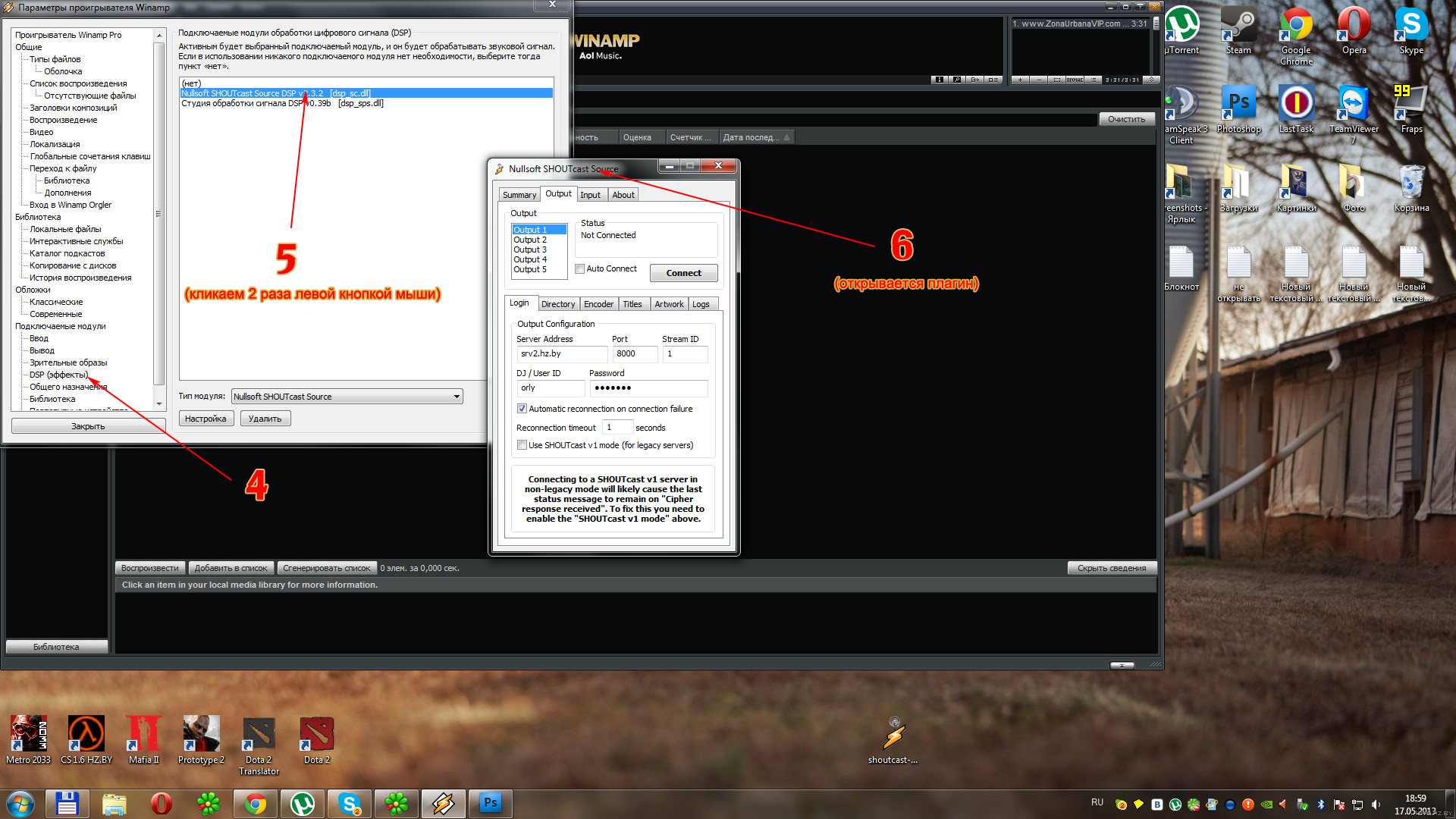The height and width of the screenshot is (819, 1456).
Task: Click the file info button in Winamp player
Action: [x=940, y=80]
